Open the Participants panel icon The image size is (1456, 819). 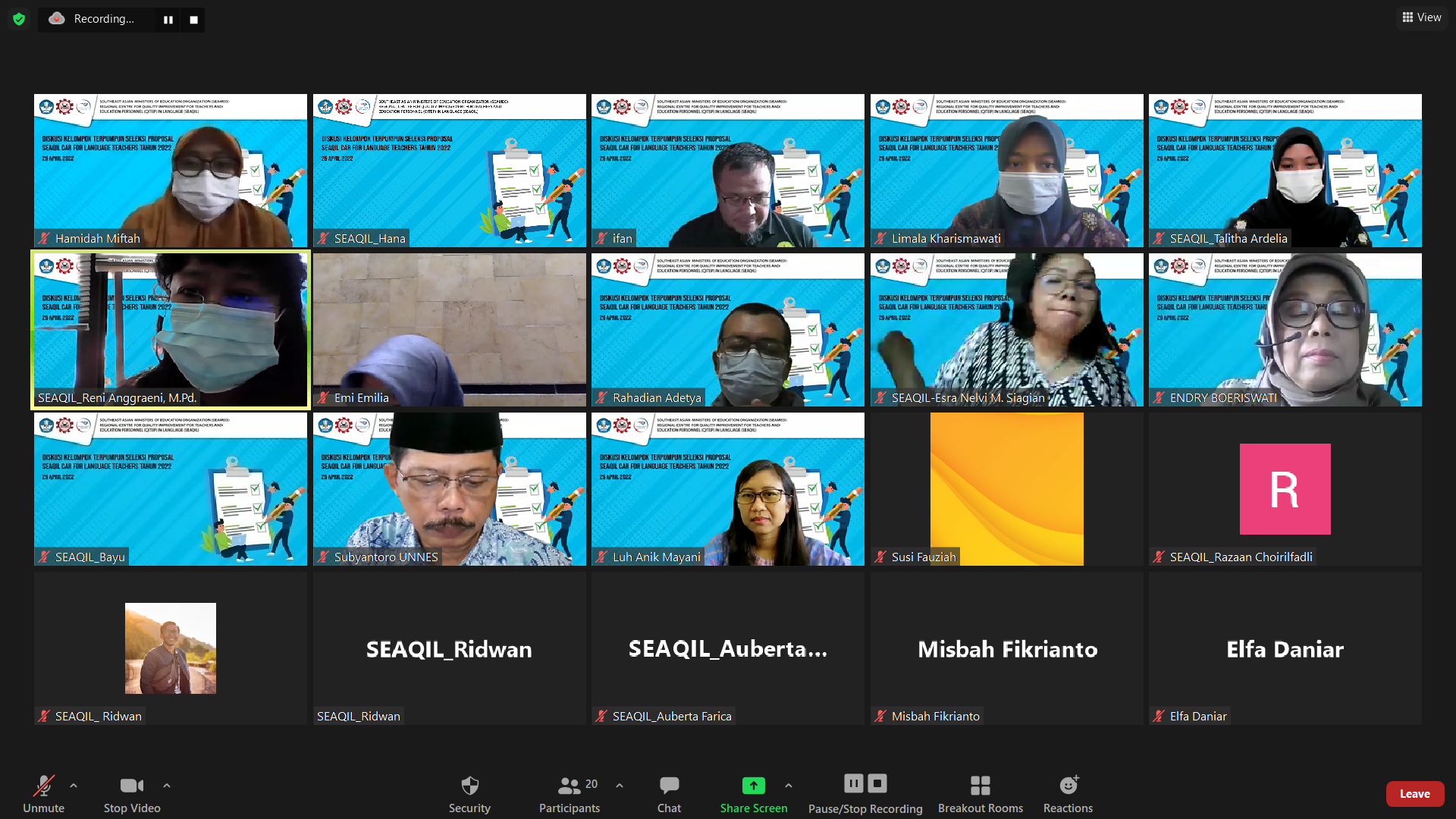pyautogui.click(x=569, y=785)
